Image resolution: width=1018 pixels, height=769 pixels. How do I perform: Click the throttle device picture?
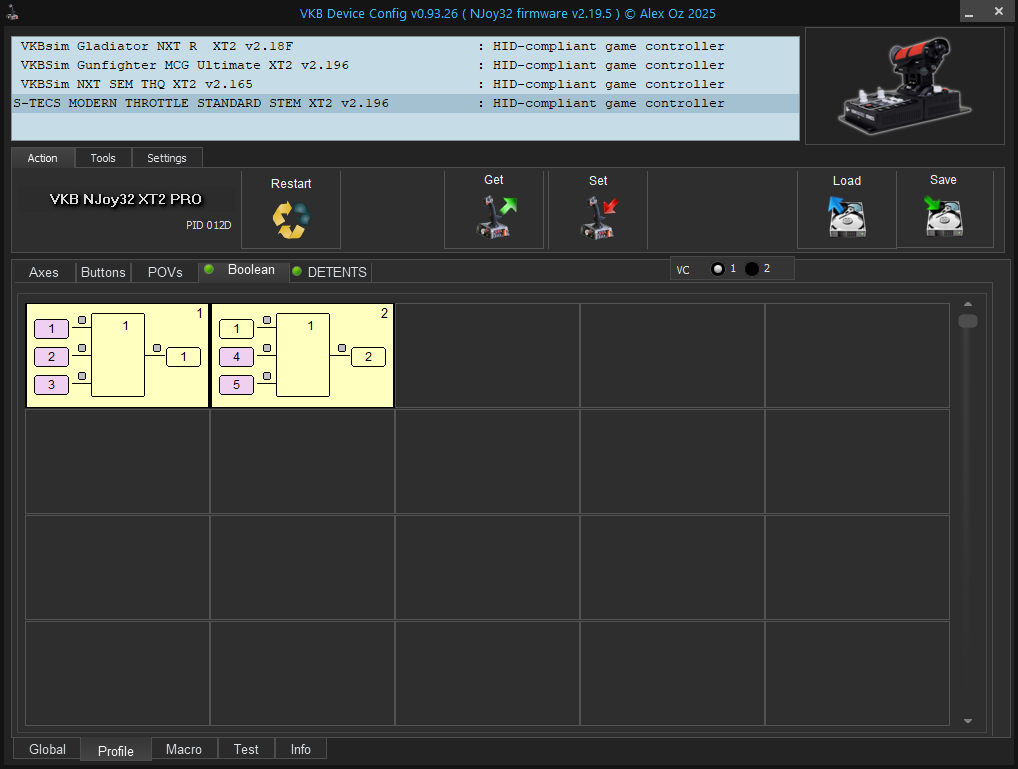click(x=904, y=86)
